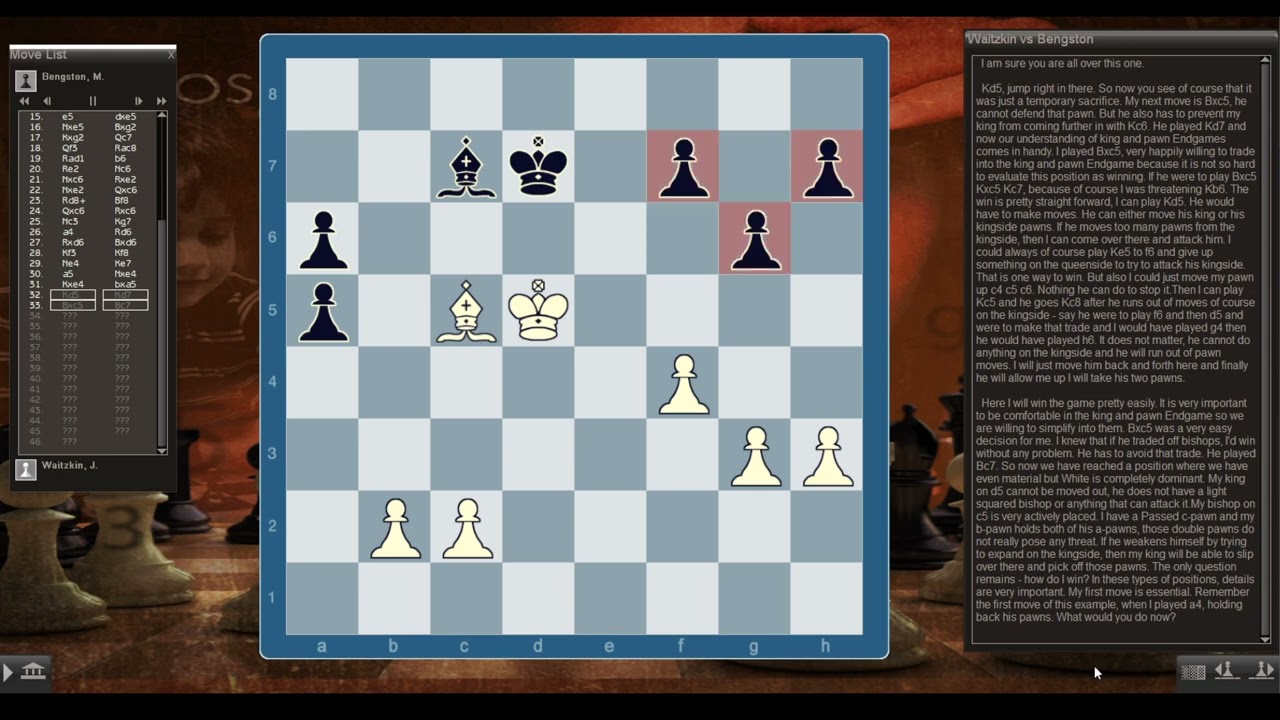The height and width of the screenshot is (720, 1280).
Task: Select move Kd7 in move 32
Action: [x=125, y=295]
